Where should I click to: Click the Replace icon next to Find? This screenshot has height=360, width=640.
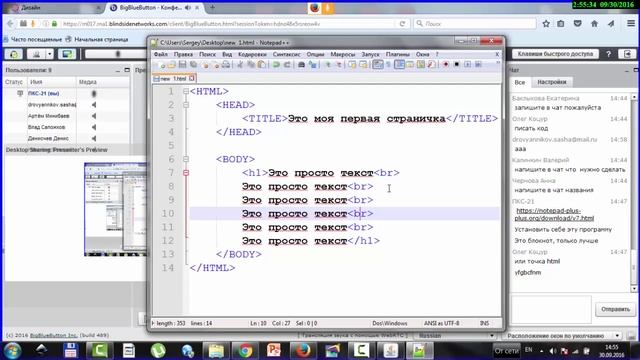point(313,64)
